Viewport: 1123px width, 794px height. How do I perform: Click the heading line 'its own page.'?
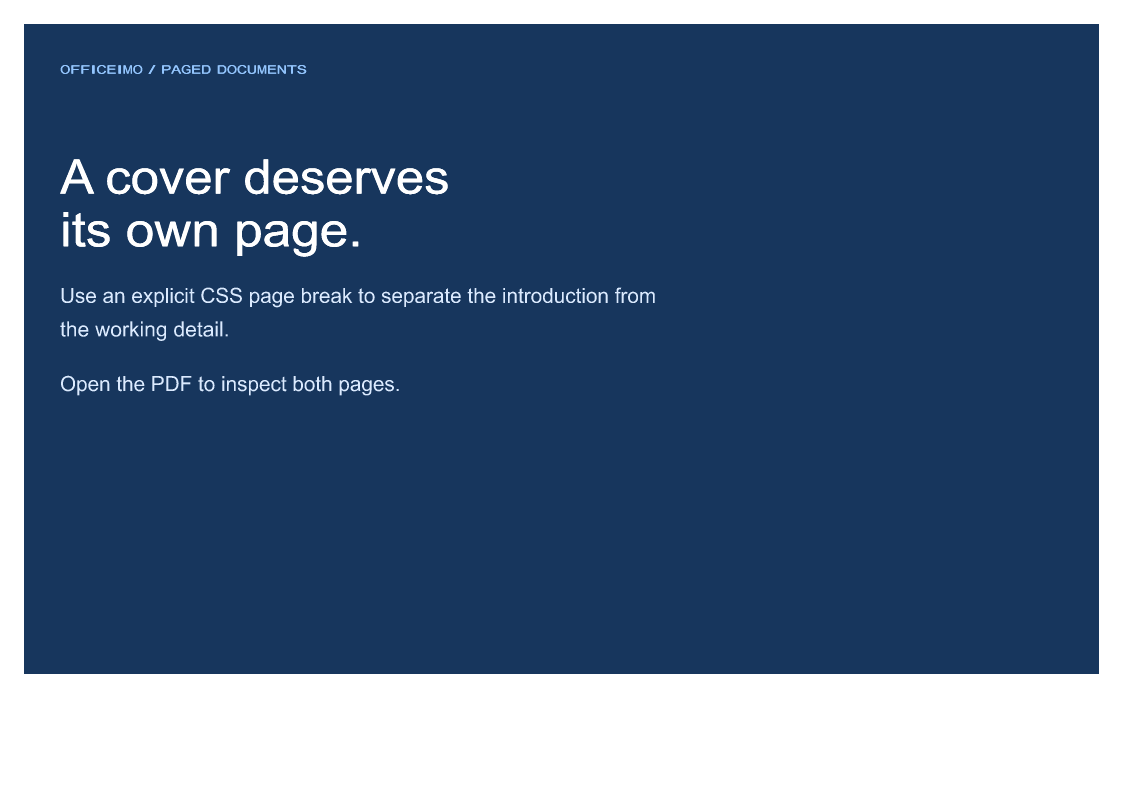(211, 231)
